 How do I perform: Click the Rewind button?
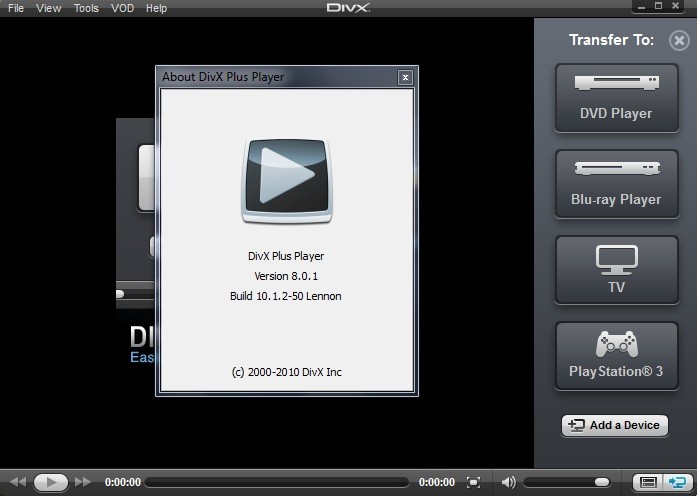click(18, 482)
